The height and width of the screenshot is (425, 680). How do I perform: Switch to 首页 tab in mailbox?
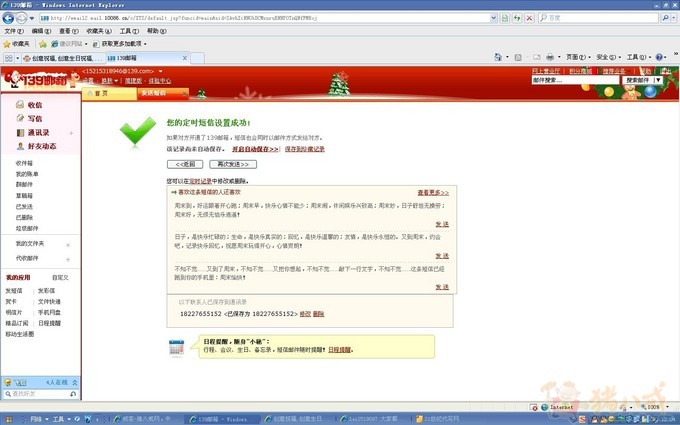pyautogui.click(x=109, y=94)
